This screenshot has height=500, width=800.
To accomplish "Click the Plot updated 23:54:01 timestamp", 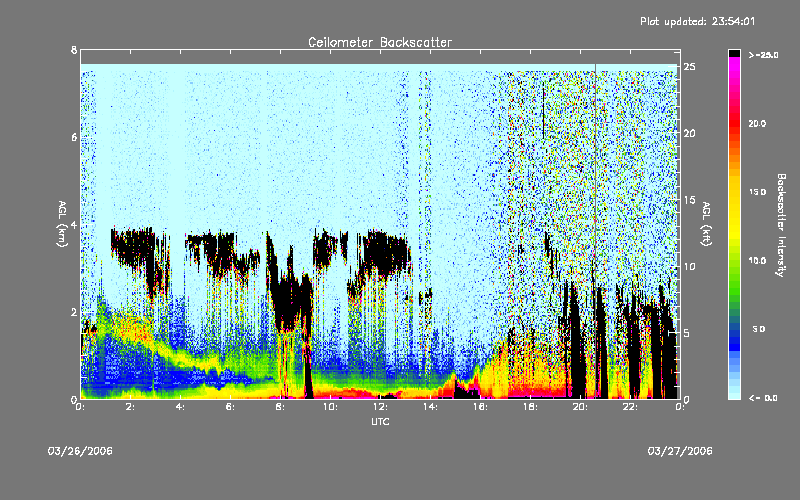I will pyautogui.click(x=711, y=21).
